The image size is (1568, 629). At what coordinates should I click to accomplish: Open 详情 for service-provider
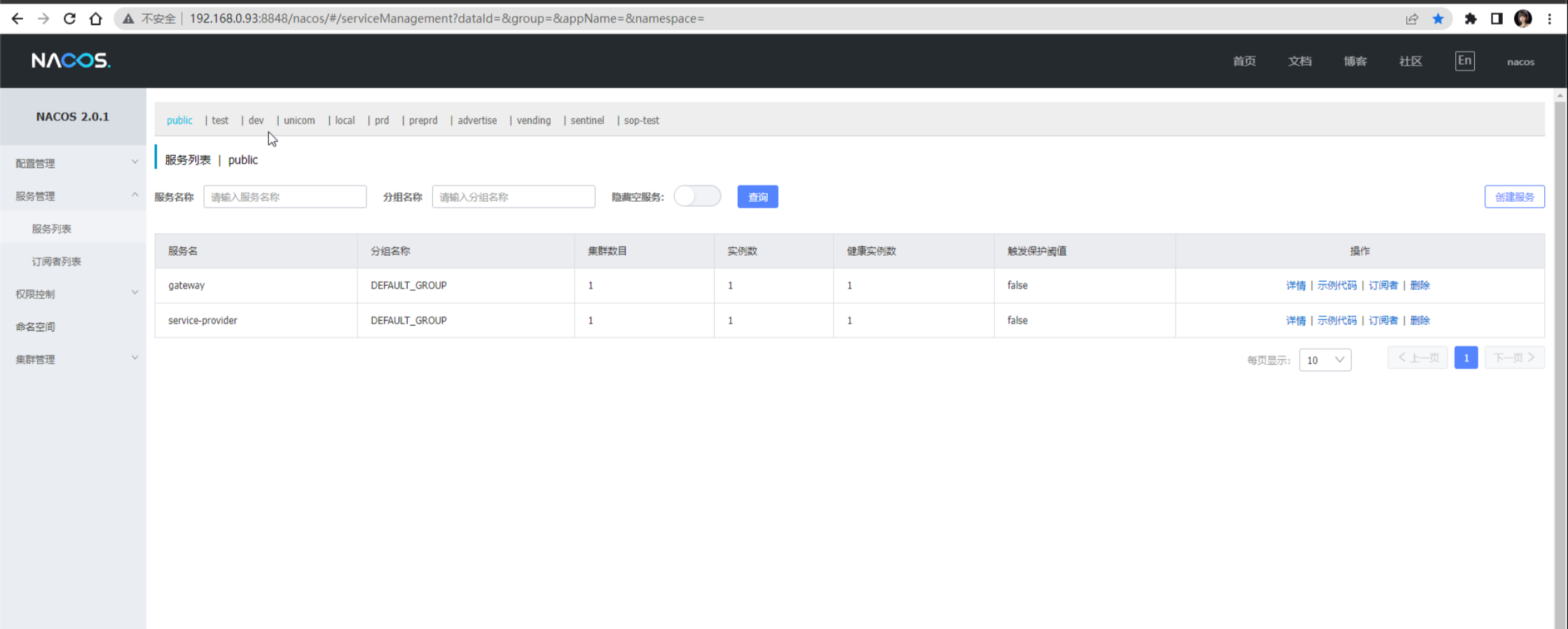click(1295, 320)
